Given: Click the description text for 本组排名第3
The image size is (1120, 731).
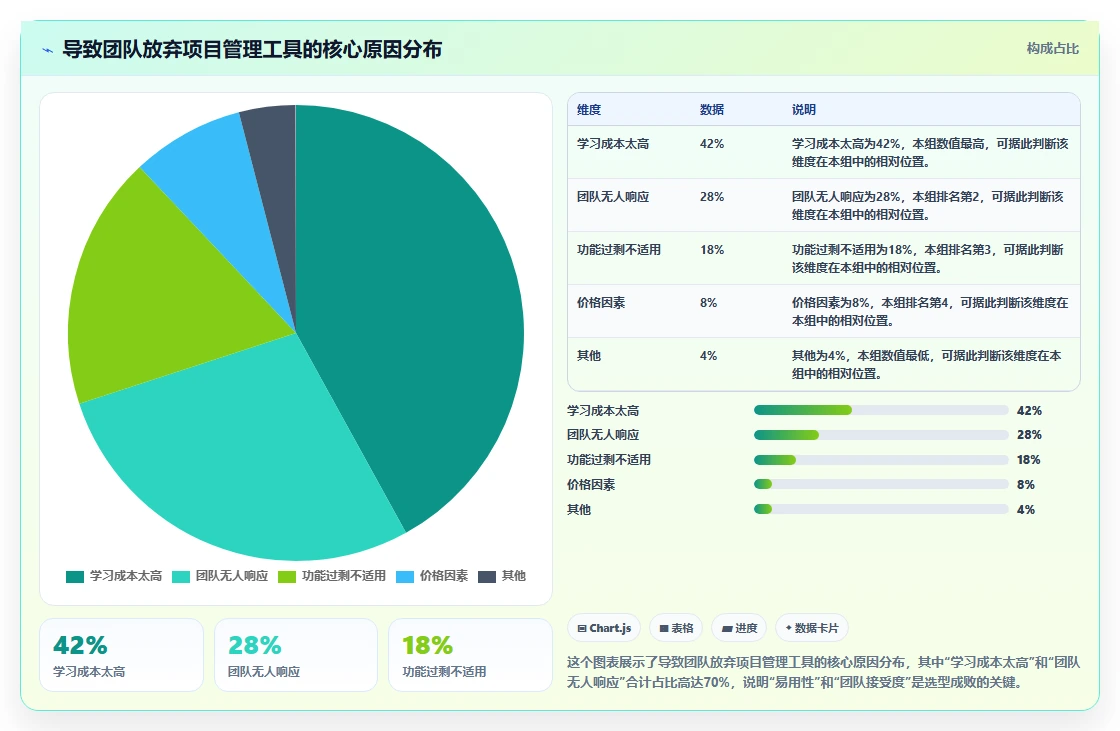Looking at the screenshot, I should 927,259.
